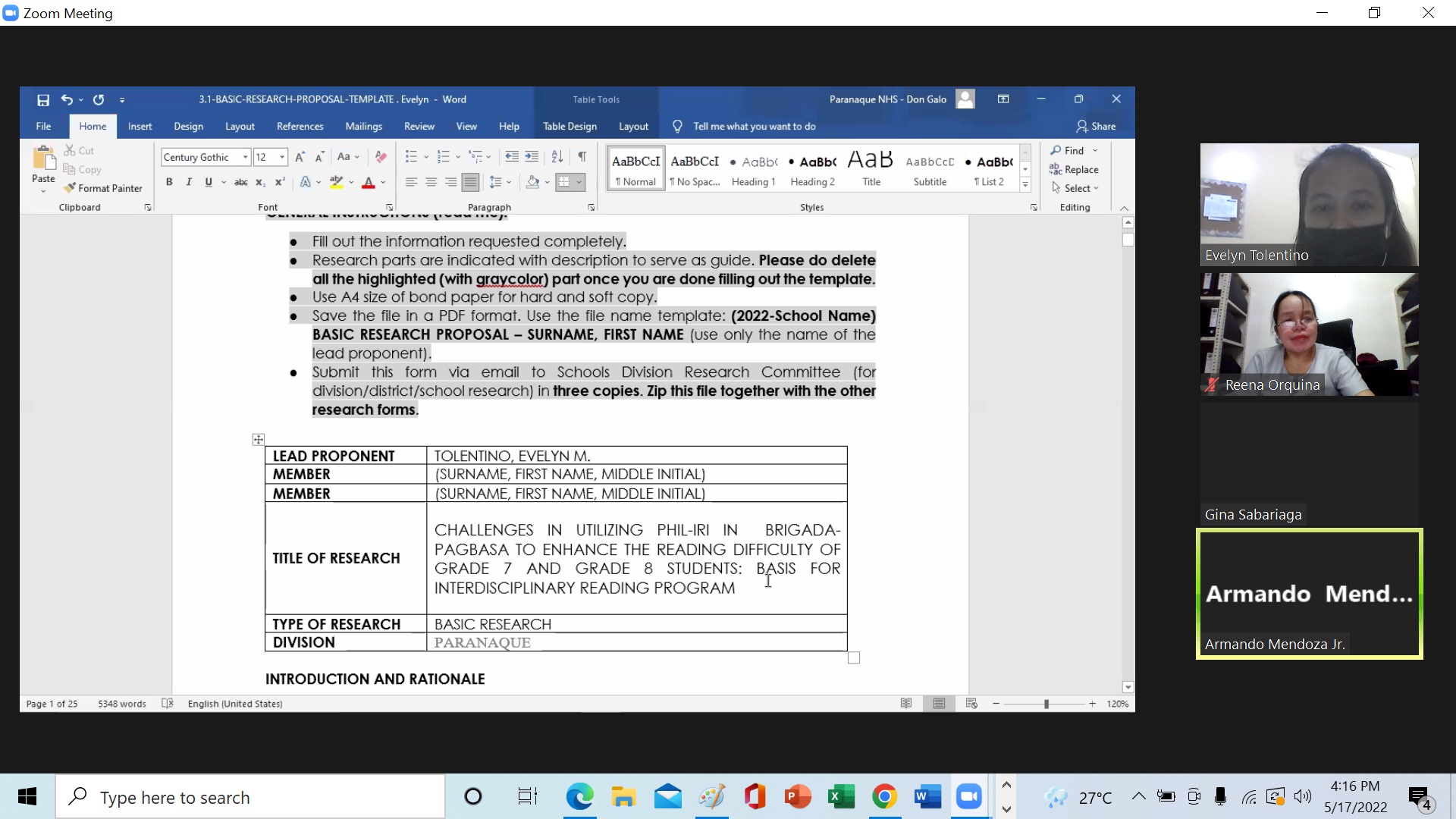Switch to Table Design tab
Viewport: 1456px width, 819px height.
click(x=570, y=127)
